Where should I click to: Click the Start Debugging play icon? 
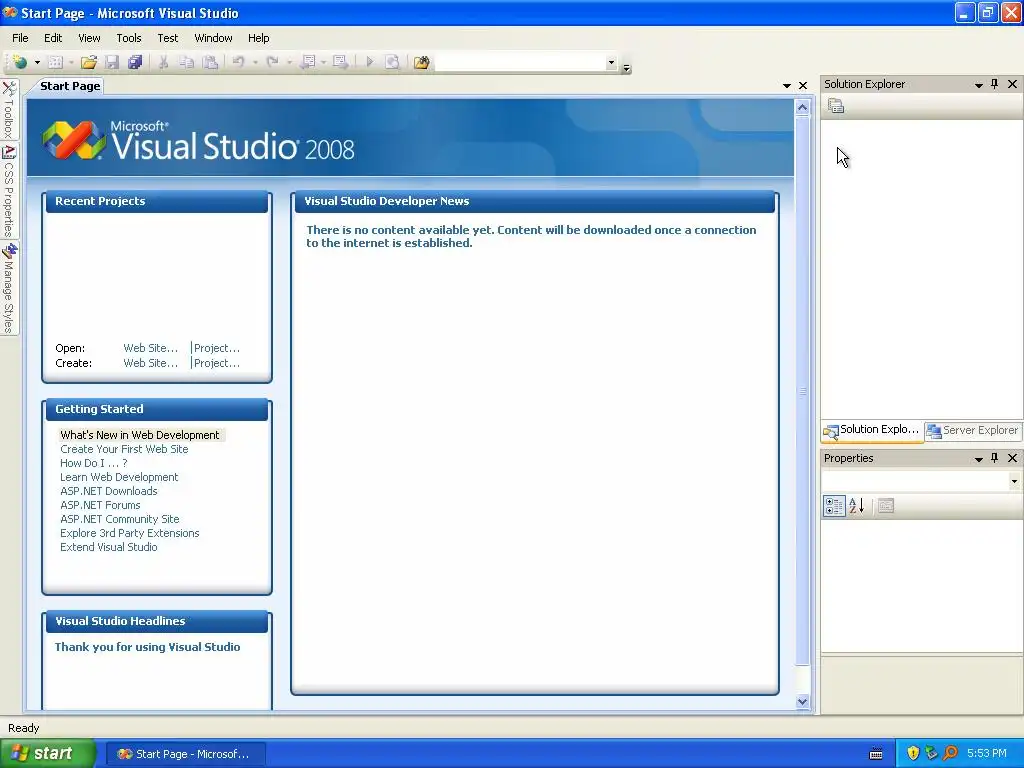click(x=370, y=62)
